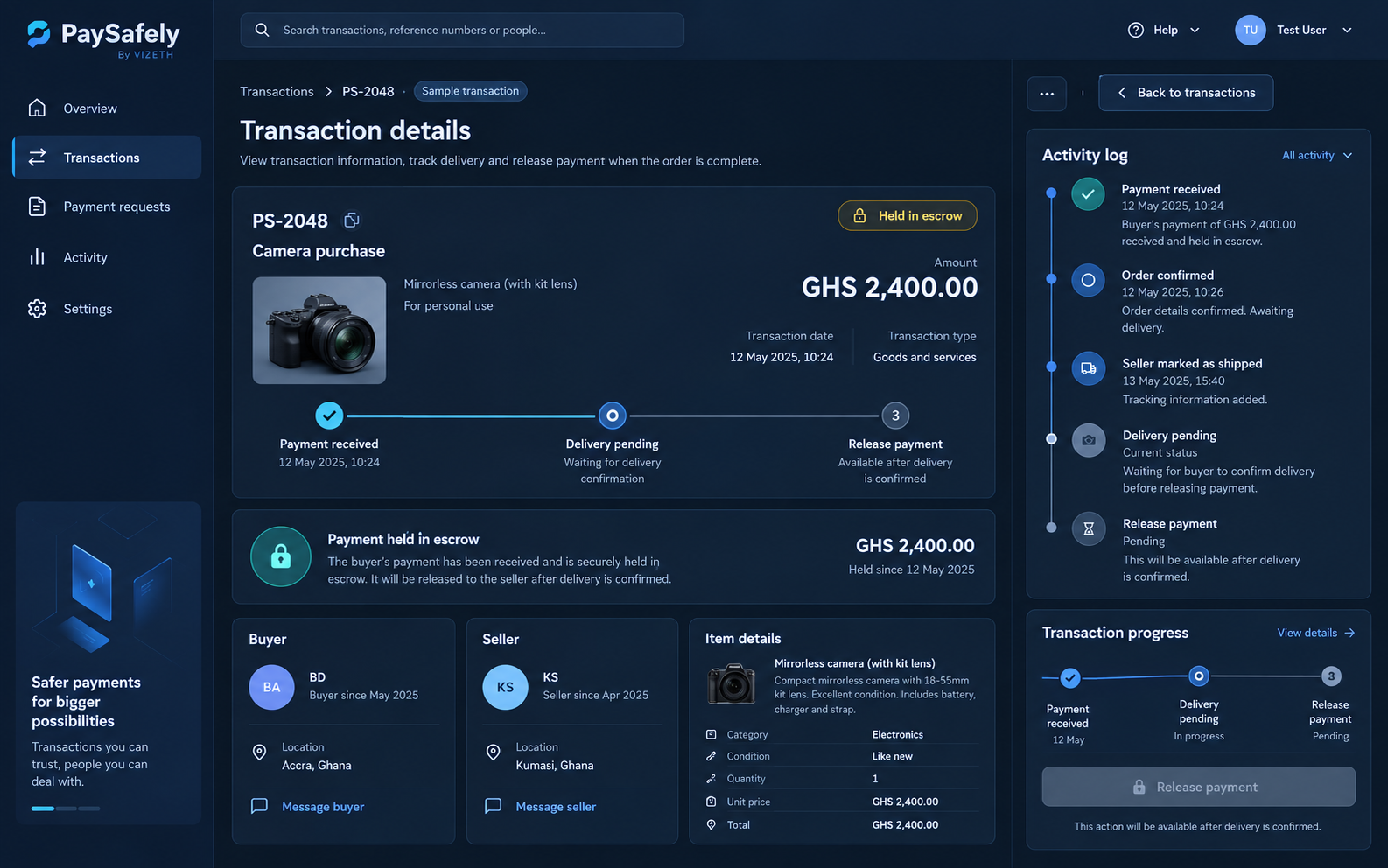Screen dimensions: 1388x868
Task: Open View details link in Transaction progress
Action: (1316, 633)
